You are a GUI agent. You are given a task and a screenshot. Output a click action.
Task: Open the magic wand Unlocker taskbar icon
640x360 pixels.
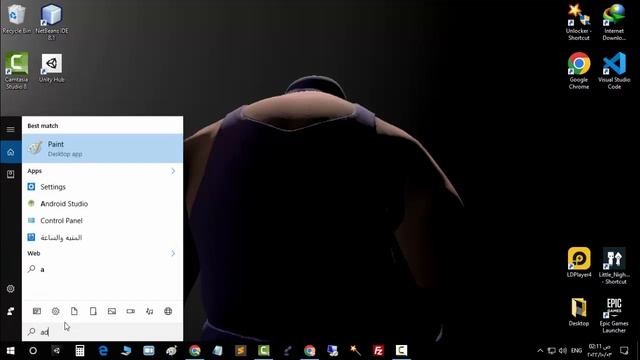pos(355,351)
